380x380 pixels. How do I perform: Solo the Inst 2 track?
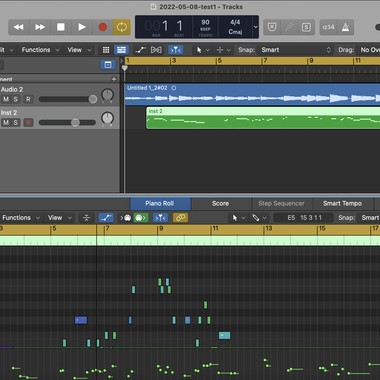pos(15,123)
